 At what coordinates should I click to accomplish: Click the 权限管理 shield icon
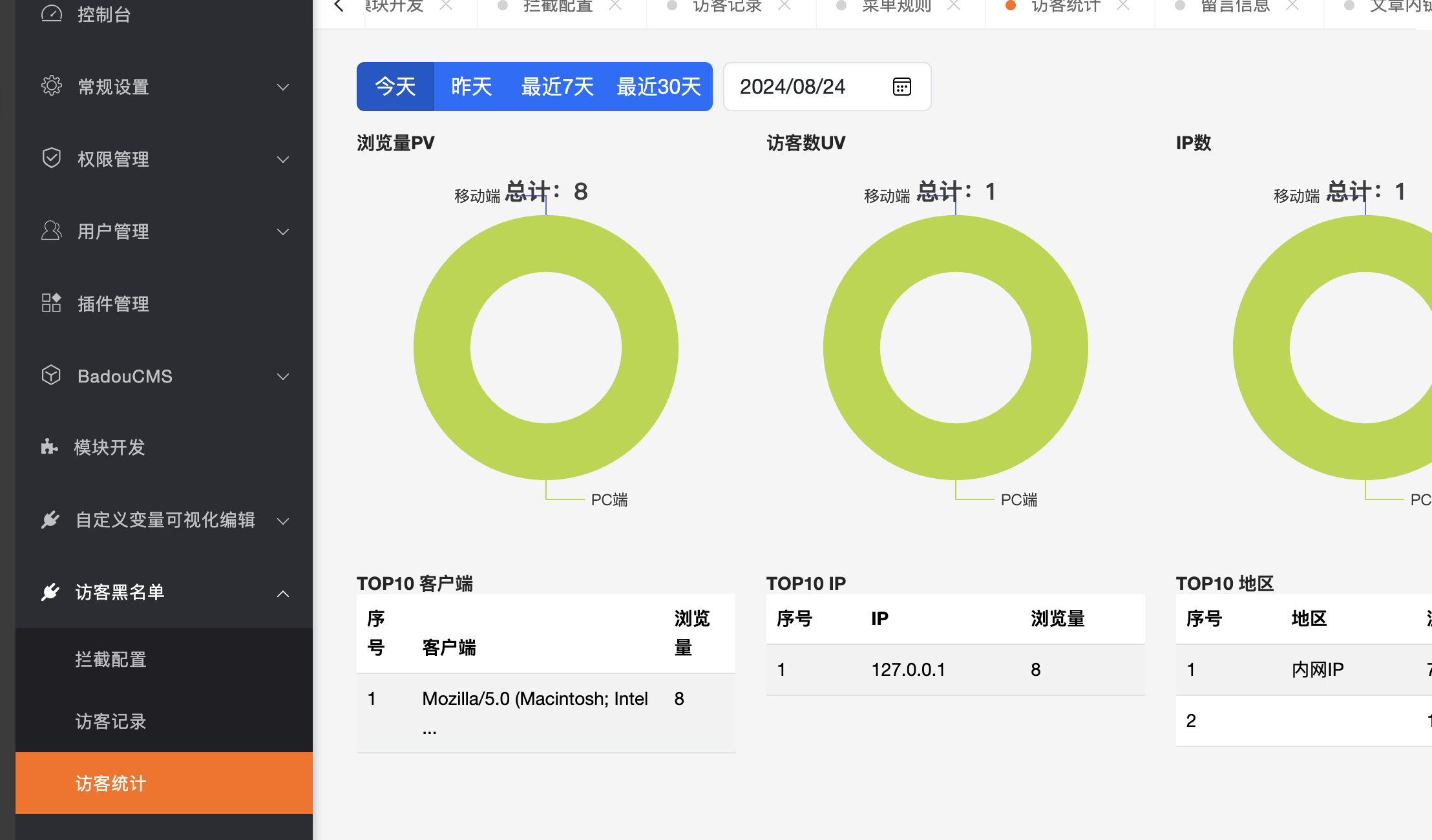tap(52, 158)
